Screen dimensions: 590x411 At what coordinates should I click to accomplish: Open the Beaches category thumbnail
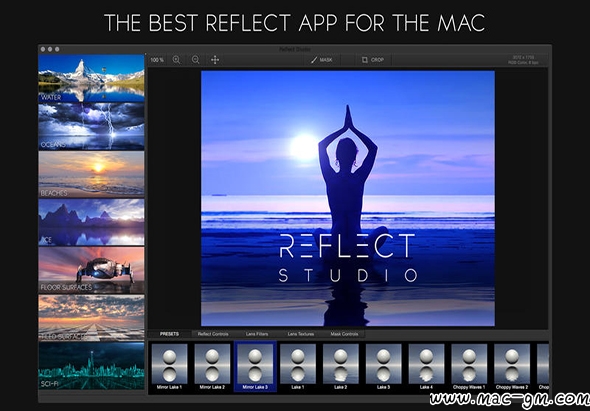91,175
